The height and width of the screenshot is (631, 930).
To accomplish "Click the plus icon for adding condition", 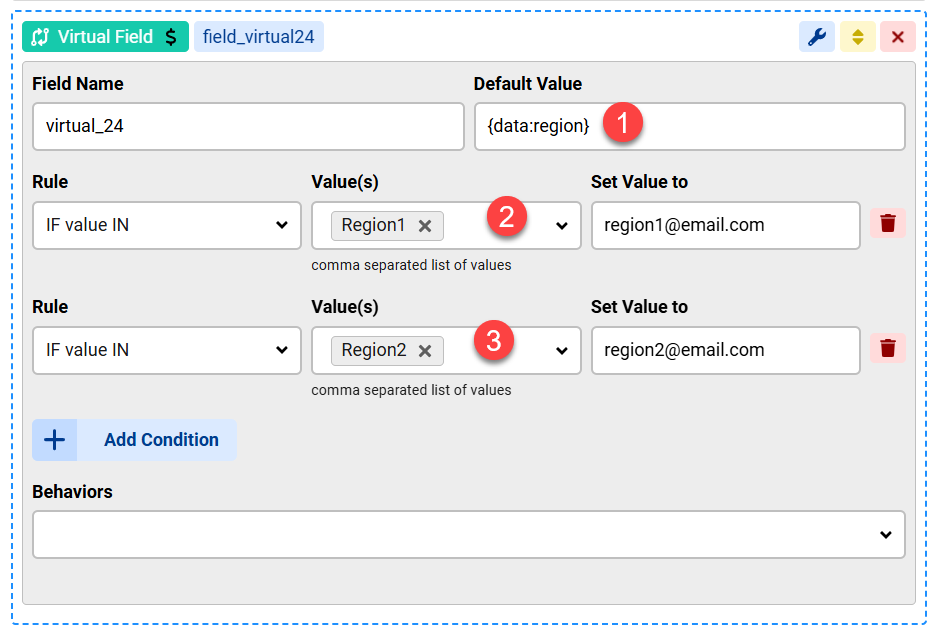I will 54,440.
